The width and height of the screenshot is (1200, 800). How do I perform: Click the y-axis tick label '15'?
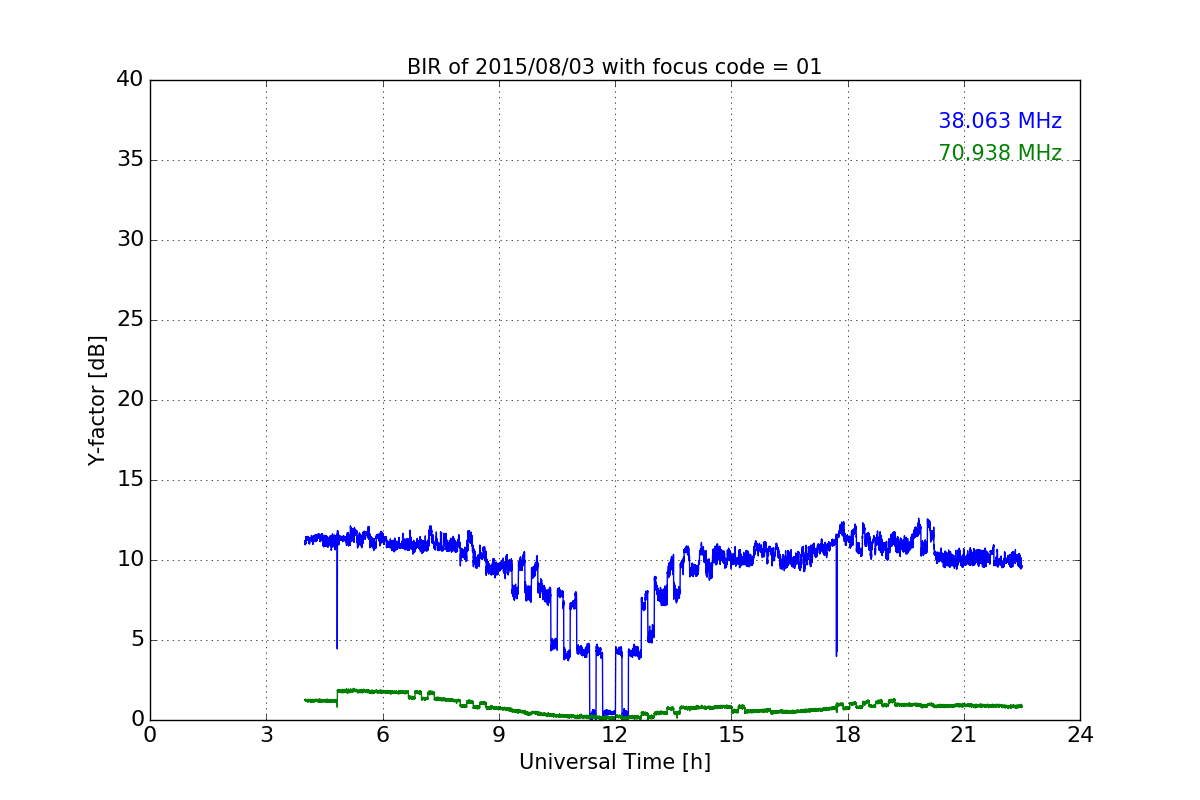(x=130, y=480)
